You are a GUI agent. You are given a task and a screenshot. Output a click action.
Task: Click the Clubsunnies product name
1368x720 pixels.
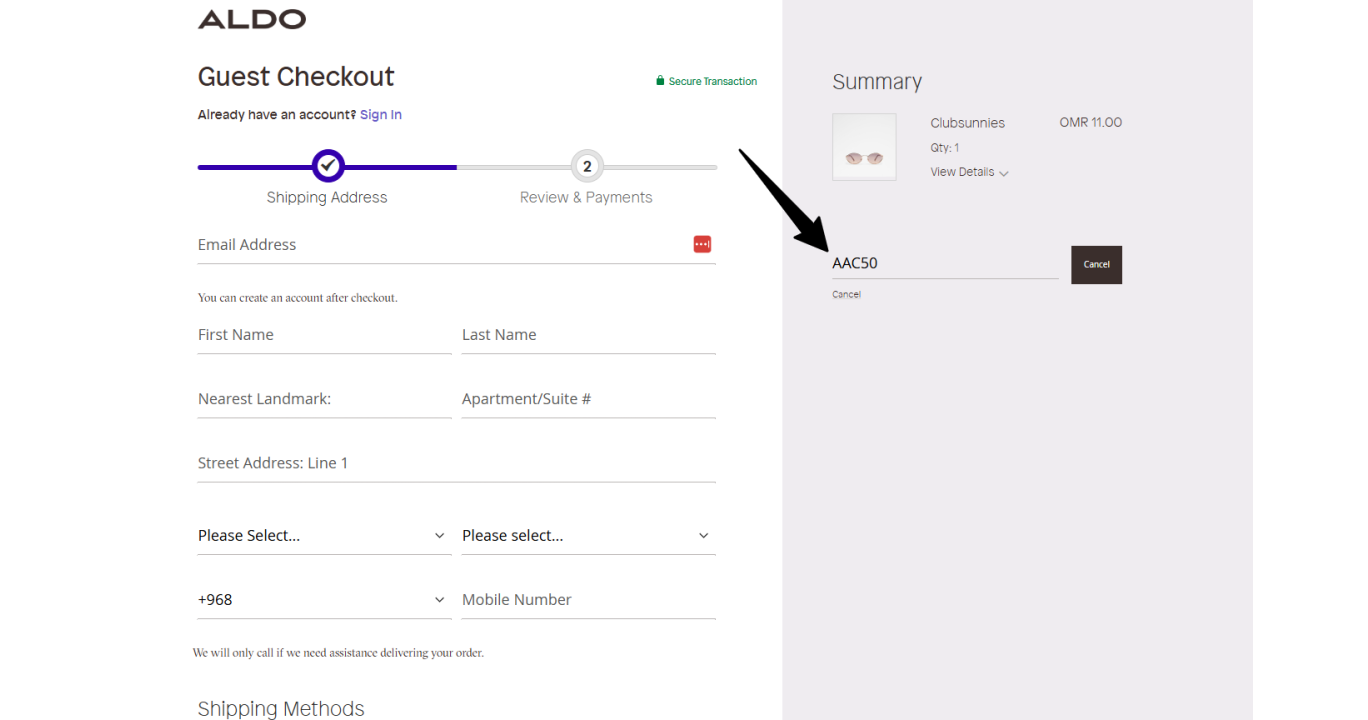(x=967, y=123)
